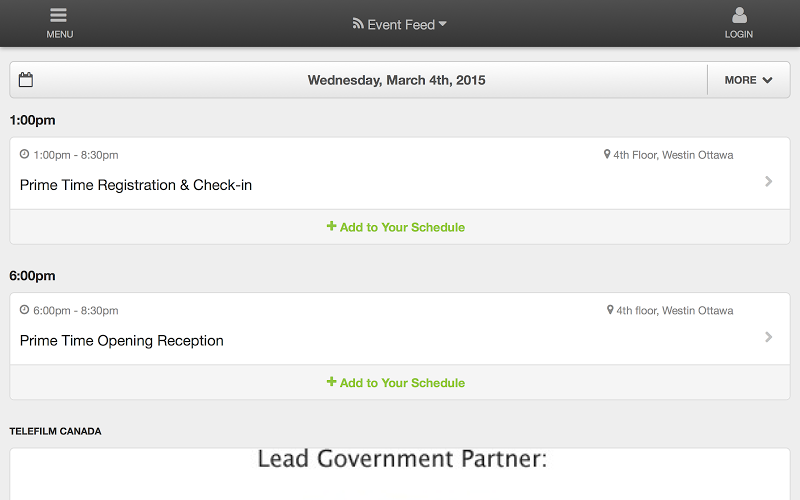Click the Lead Government Partner banner
800x500 pixels.
click(400, 474)
